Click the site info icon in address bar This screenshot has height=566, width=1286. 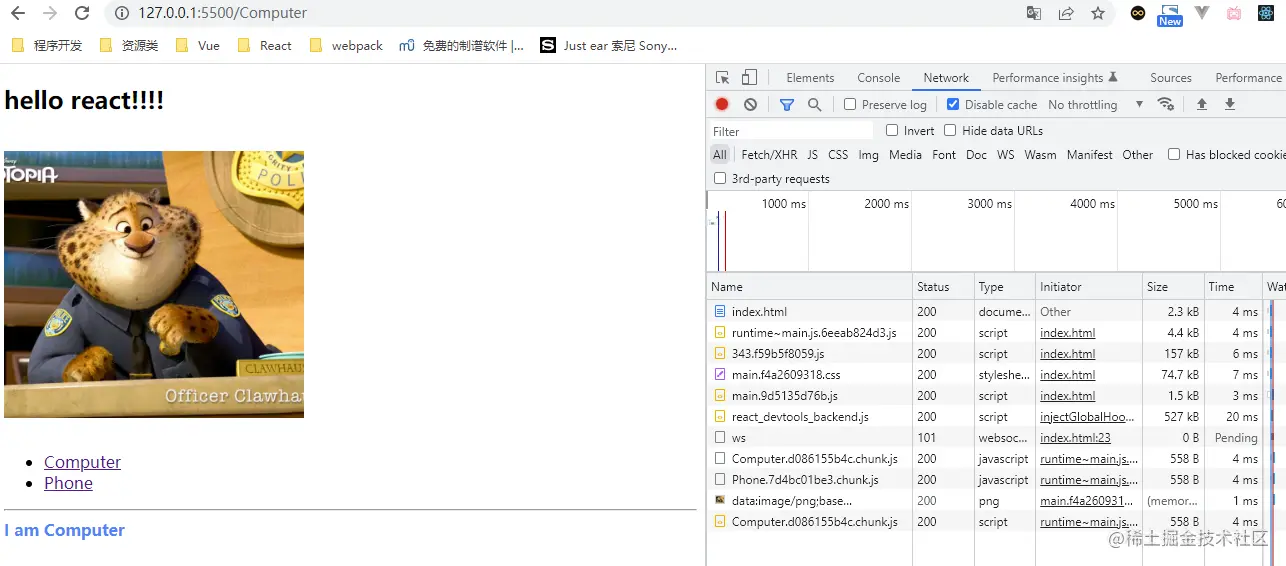(121, 13)
